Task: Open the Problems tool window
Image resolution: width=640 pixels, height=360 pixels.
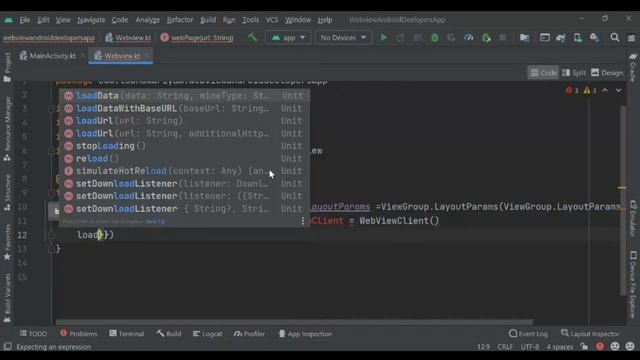Action: [79, 333]
